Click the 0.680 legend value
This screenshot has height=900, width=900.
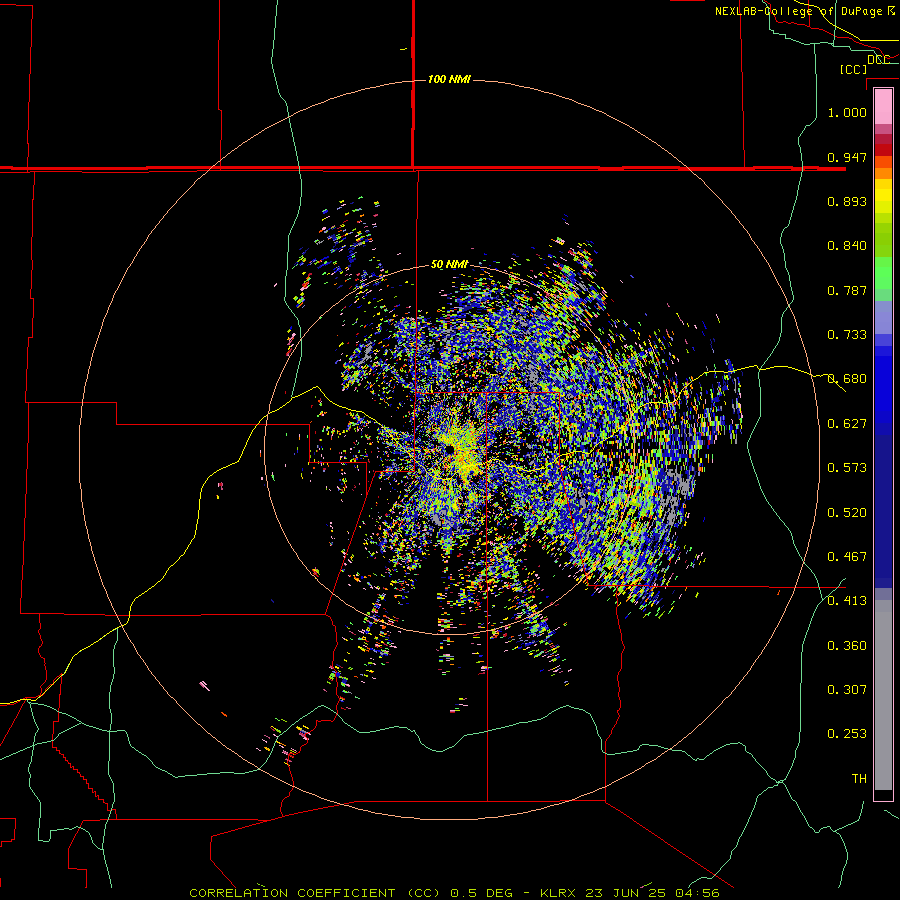point(847,378)
